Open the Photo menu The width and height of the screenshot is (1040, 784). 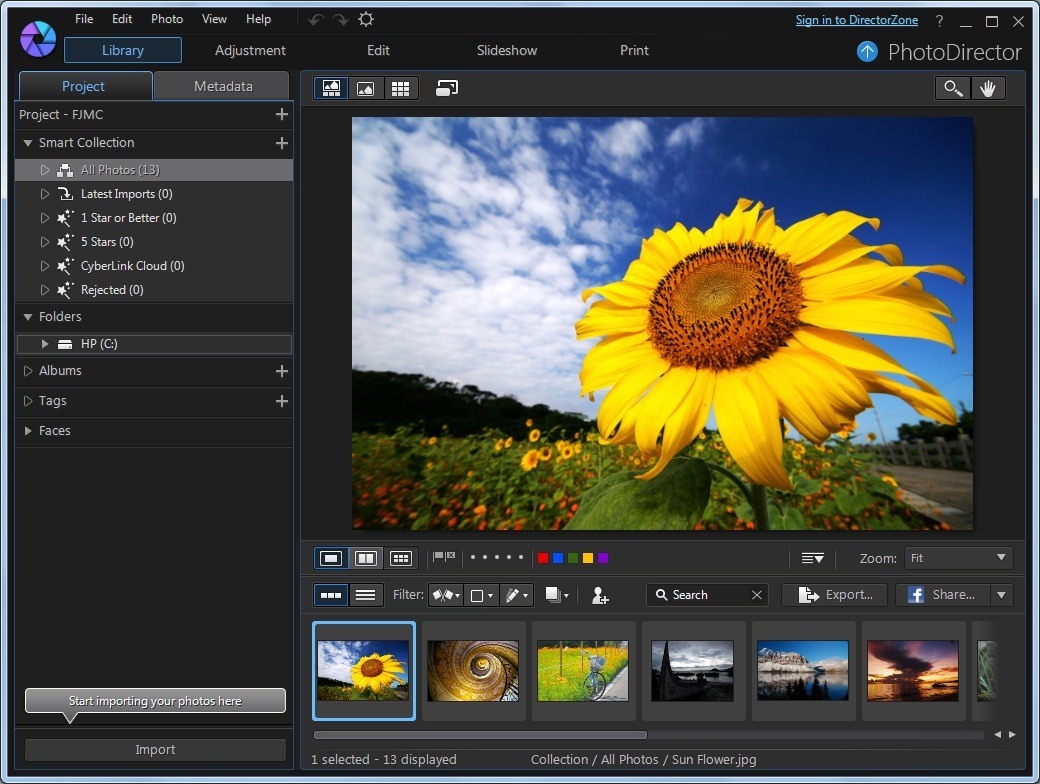pyautogui.click(x=166, y=18)
